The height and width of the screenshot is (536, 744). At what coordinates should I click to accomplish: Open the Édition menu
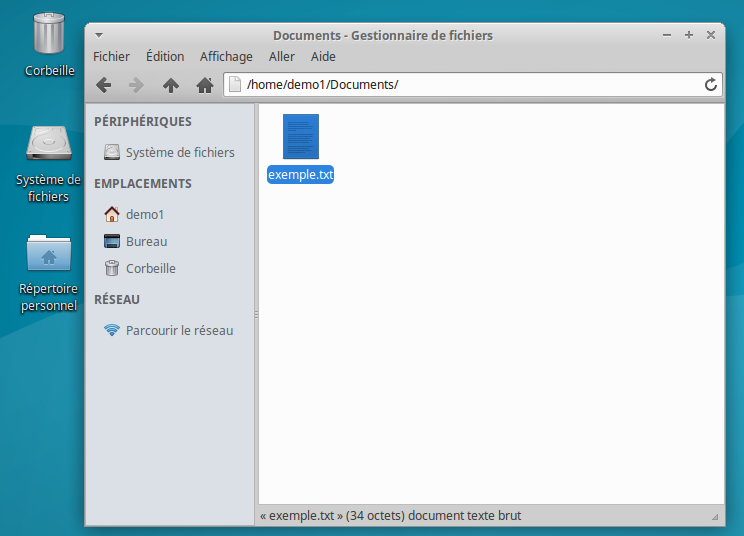[x=165, y=57]
